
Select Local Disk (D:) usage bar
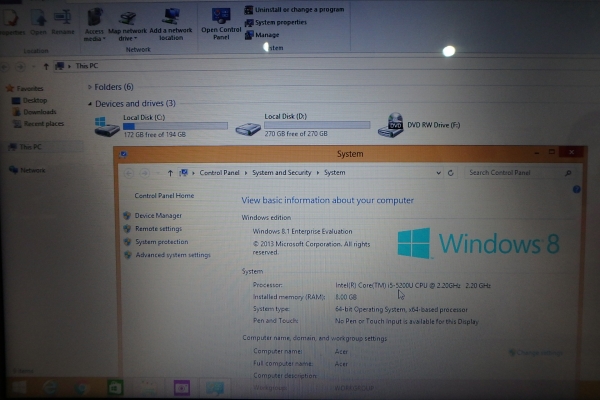click(x=317, y=125)
